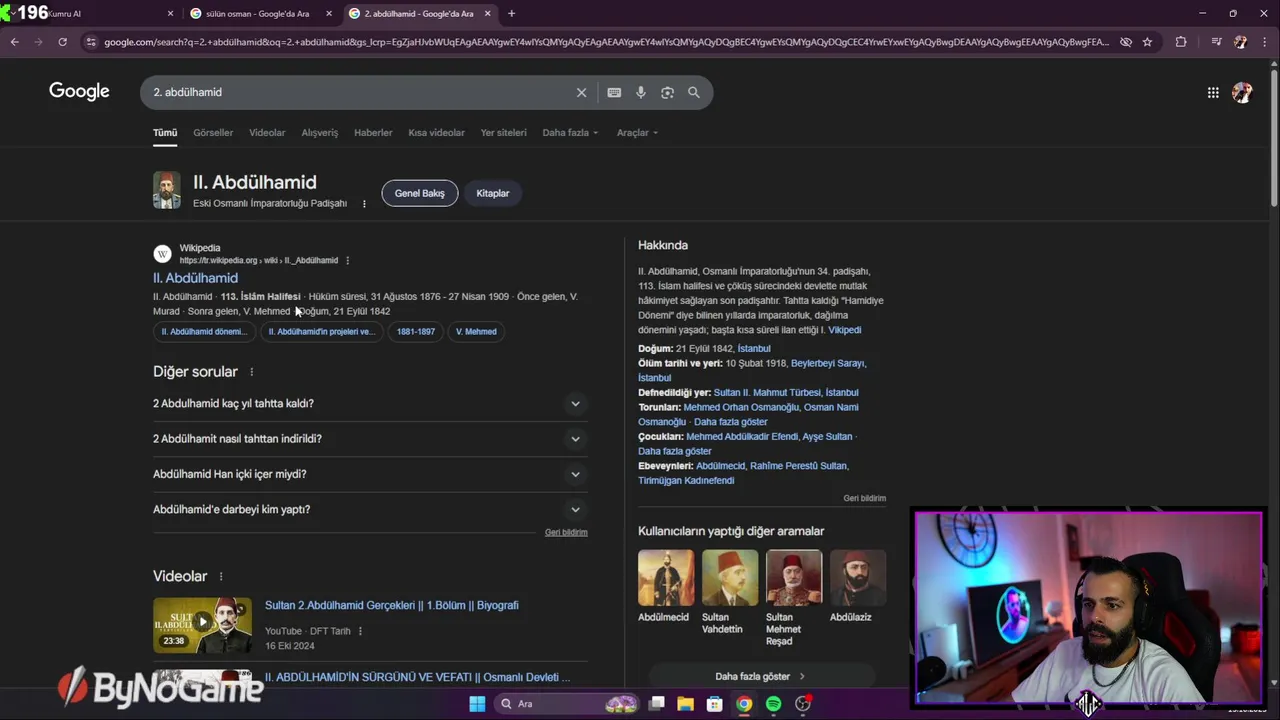This screenshot has height=720, width=1280.
Task: Switch to the Yer siteleri tab
Action: pyautogui.click(x=503, y=132)
